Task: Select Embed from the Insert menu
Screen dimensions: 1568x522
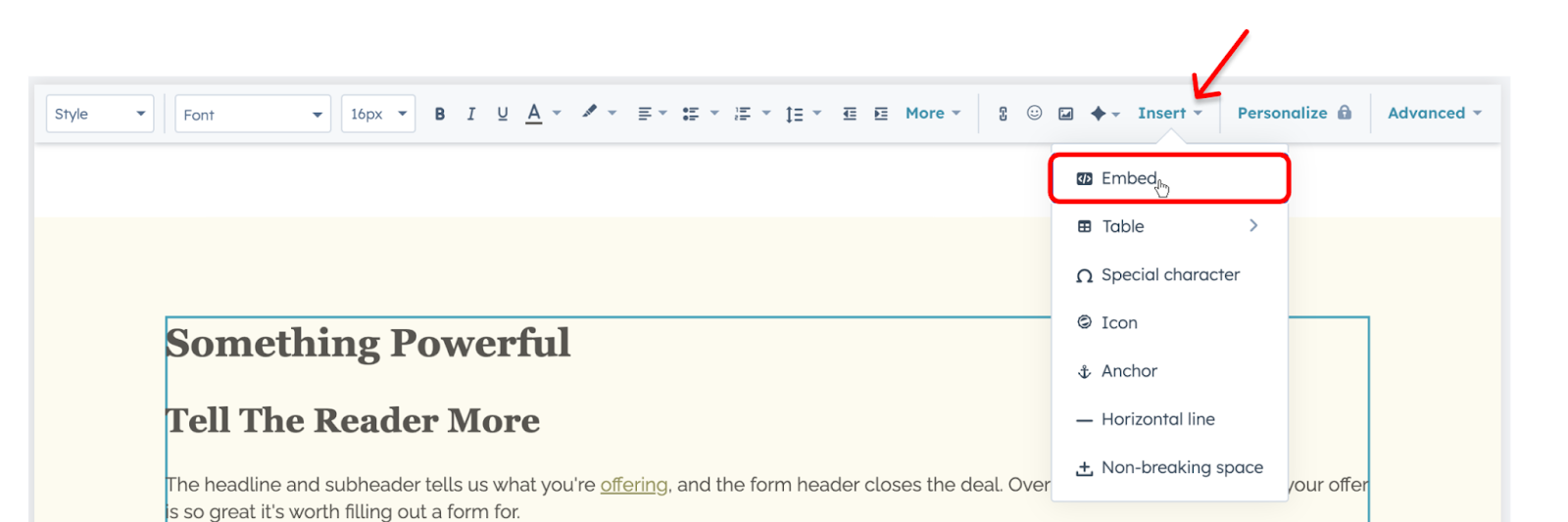Action: click(1129, 178)
